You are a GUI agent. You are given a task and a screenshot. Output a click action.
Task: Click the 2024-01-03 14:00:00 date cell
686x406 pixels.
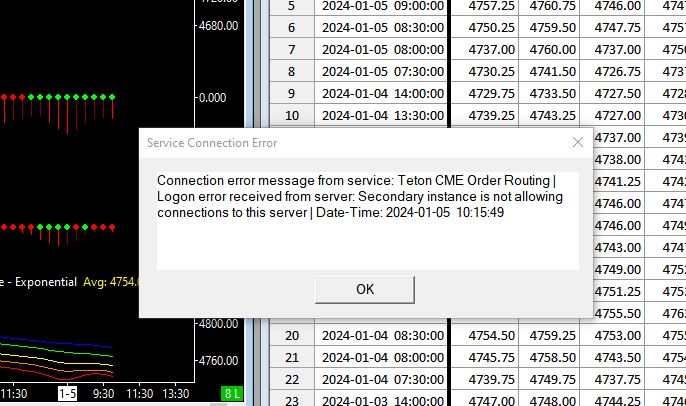click(382, 399)
